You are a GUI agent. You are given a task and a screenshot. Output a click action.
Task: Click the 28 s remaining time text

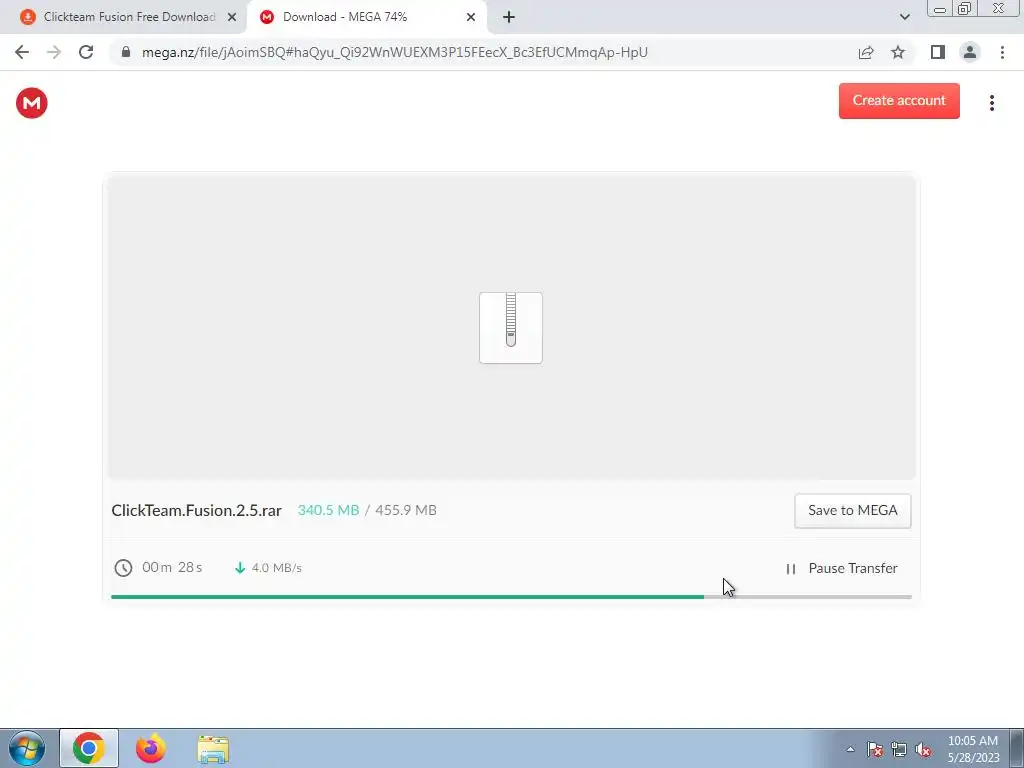[x=190, y=567]
